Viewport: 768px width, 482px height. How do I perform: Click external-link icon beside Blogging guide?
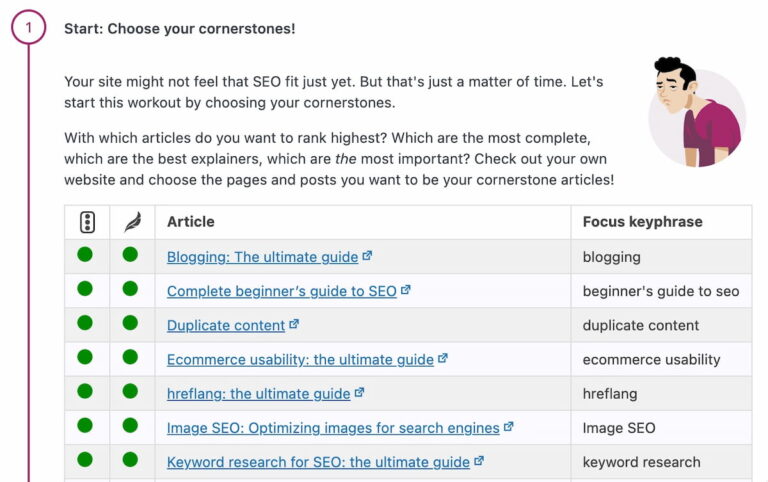click(367, 255)
